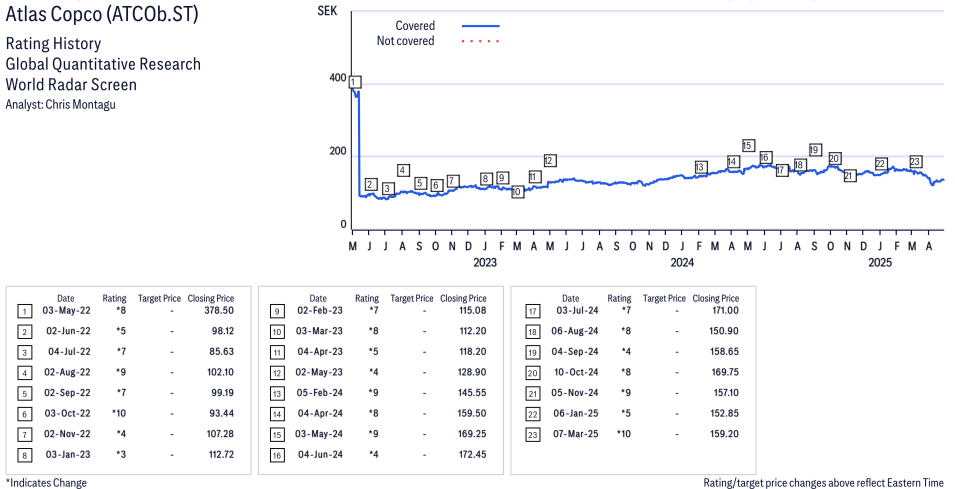Click chart marker 23 on the chart
Viewport: 955px width, 489px height.
pyautogui.click(x=915, y=161)
